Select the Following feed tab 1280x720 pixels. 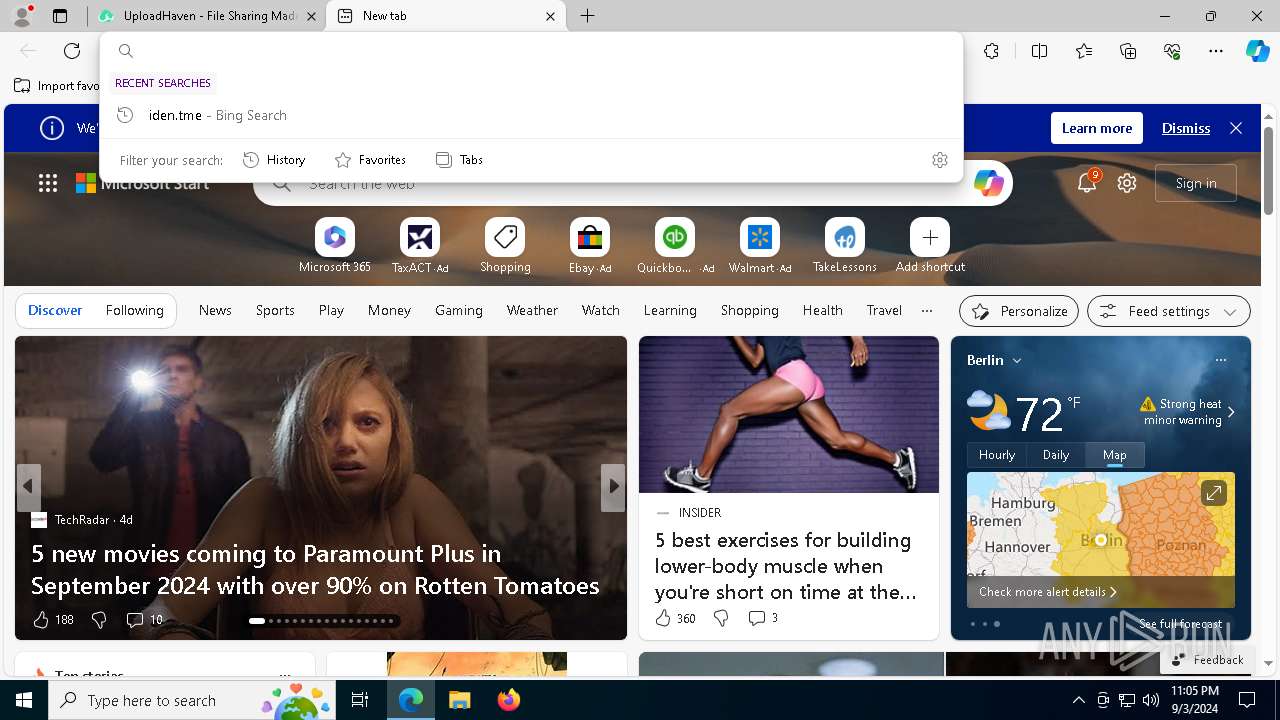(x=134, y=310)
